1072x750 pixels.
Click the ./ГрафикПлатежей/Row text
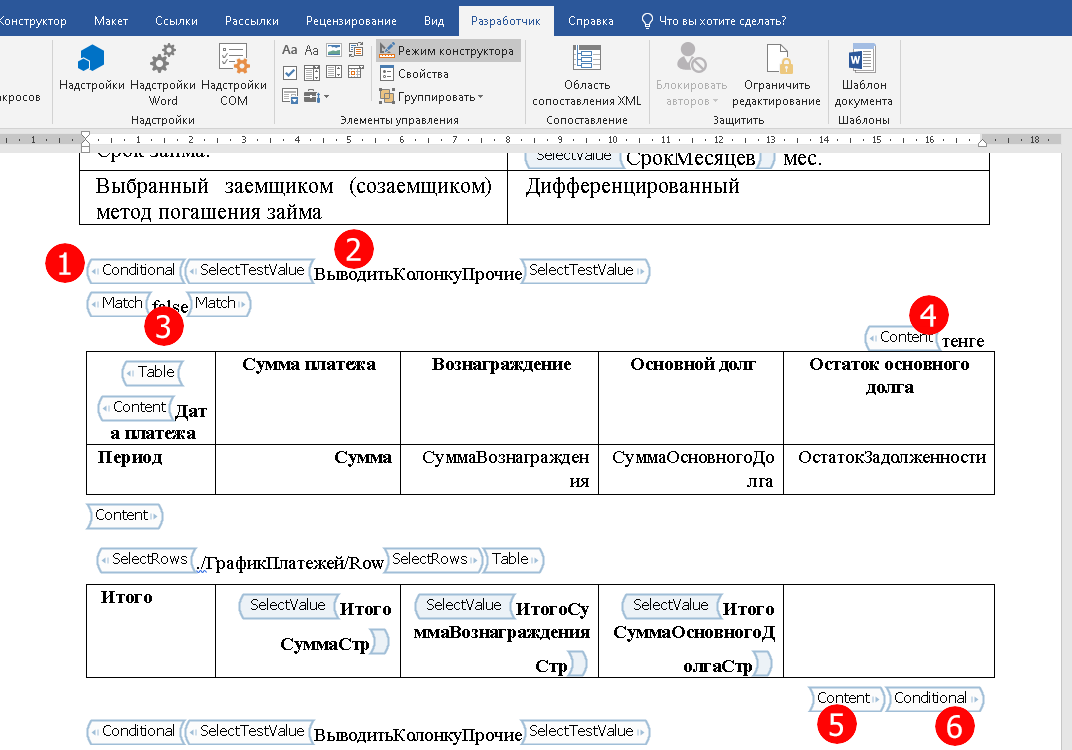click(x=291, y=563)
